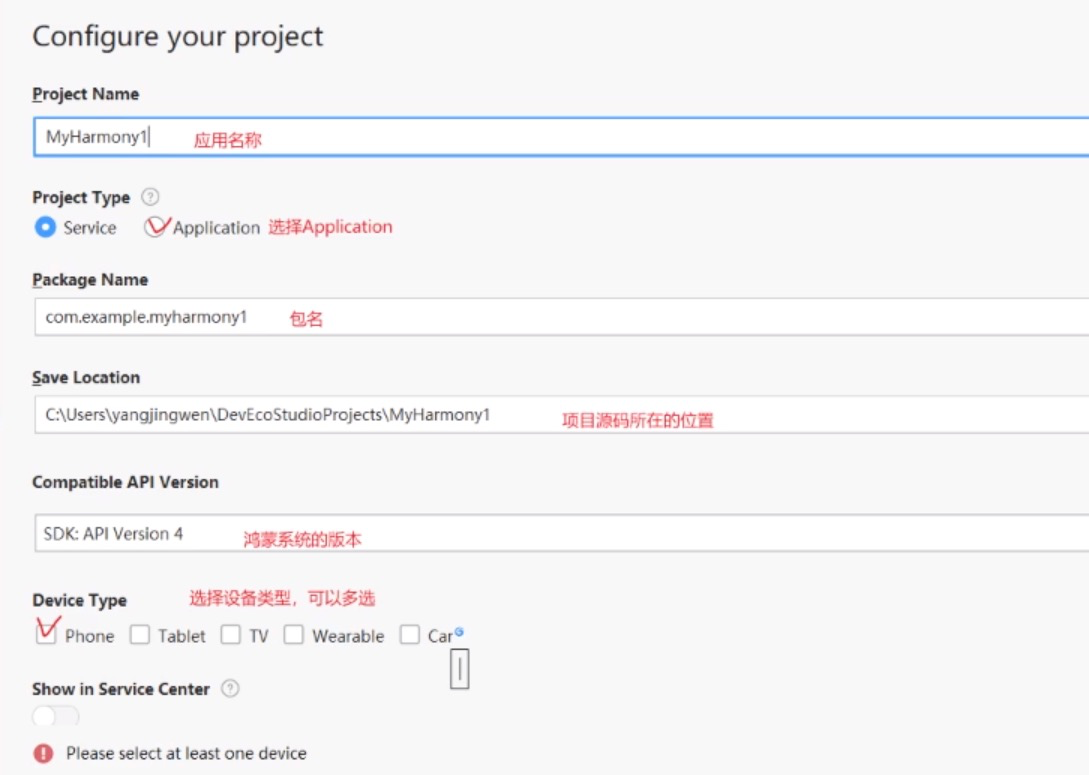This screenshot has height=775, width=1089.
Task: Tick the TV device checkbox
Action: click(231, 635)
